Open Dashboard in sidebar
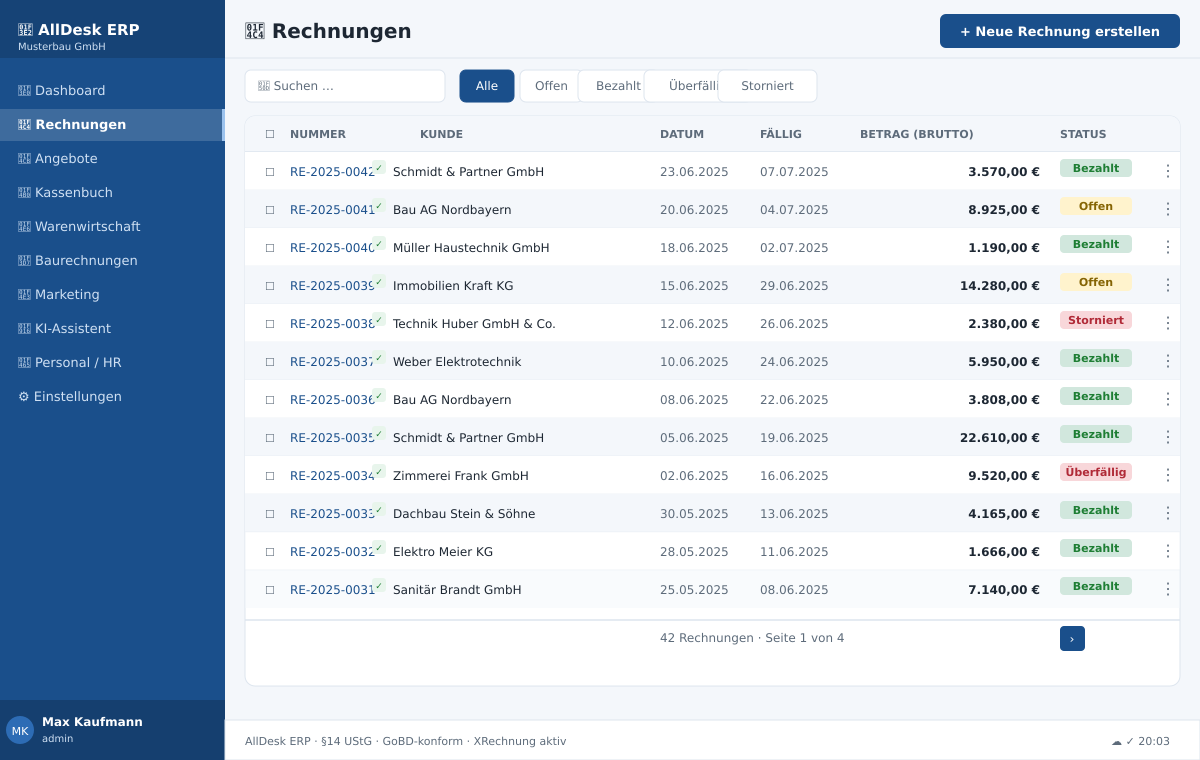1200x760 pixels. pos(112,90)
